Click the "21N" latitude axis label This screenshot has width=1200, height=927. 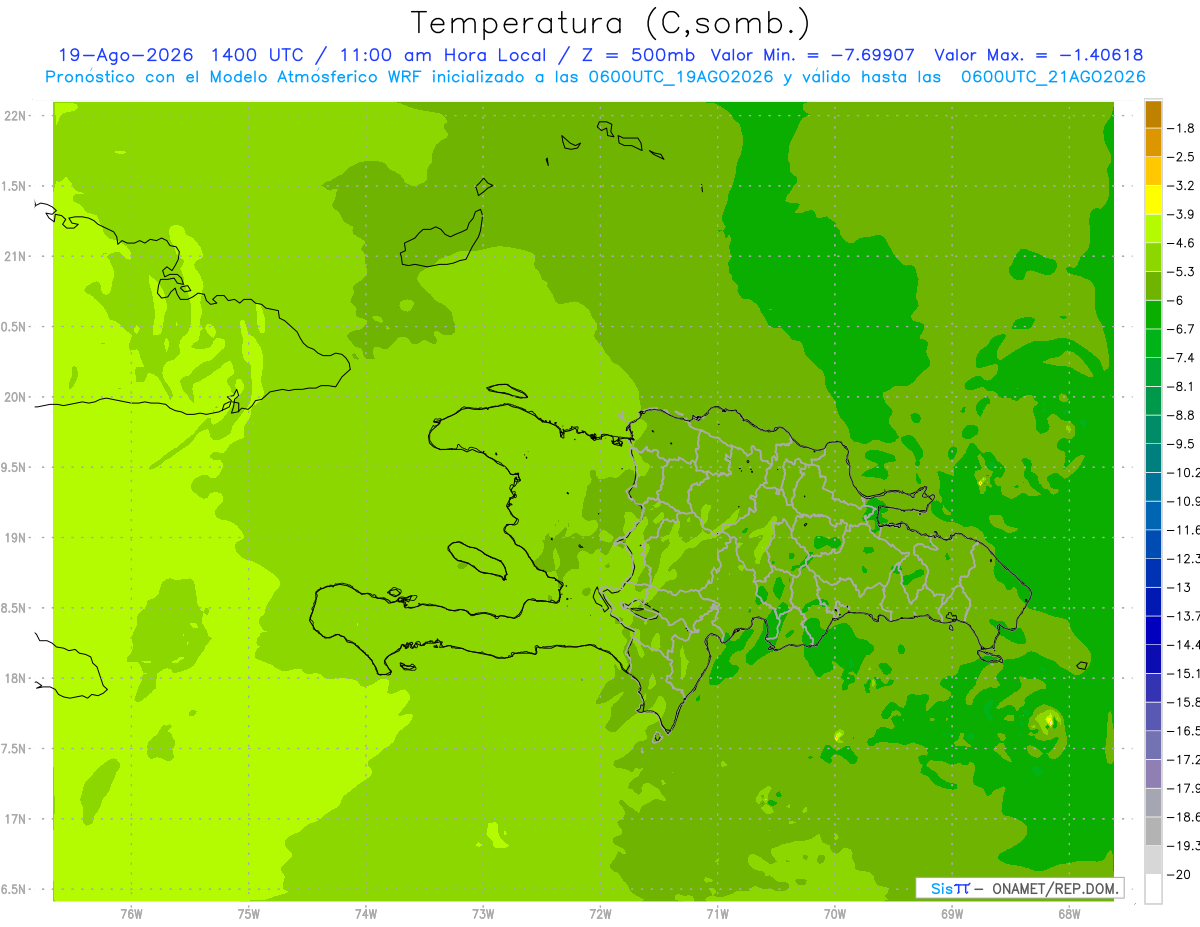(x=16, y=257)
